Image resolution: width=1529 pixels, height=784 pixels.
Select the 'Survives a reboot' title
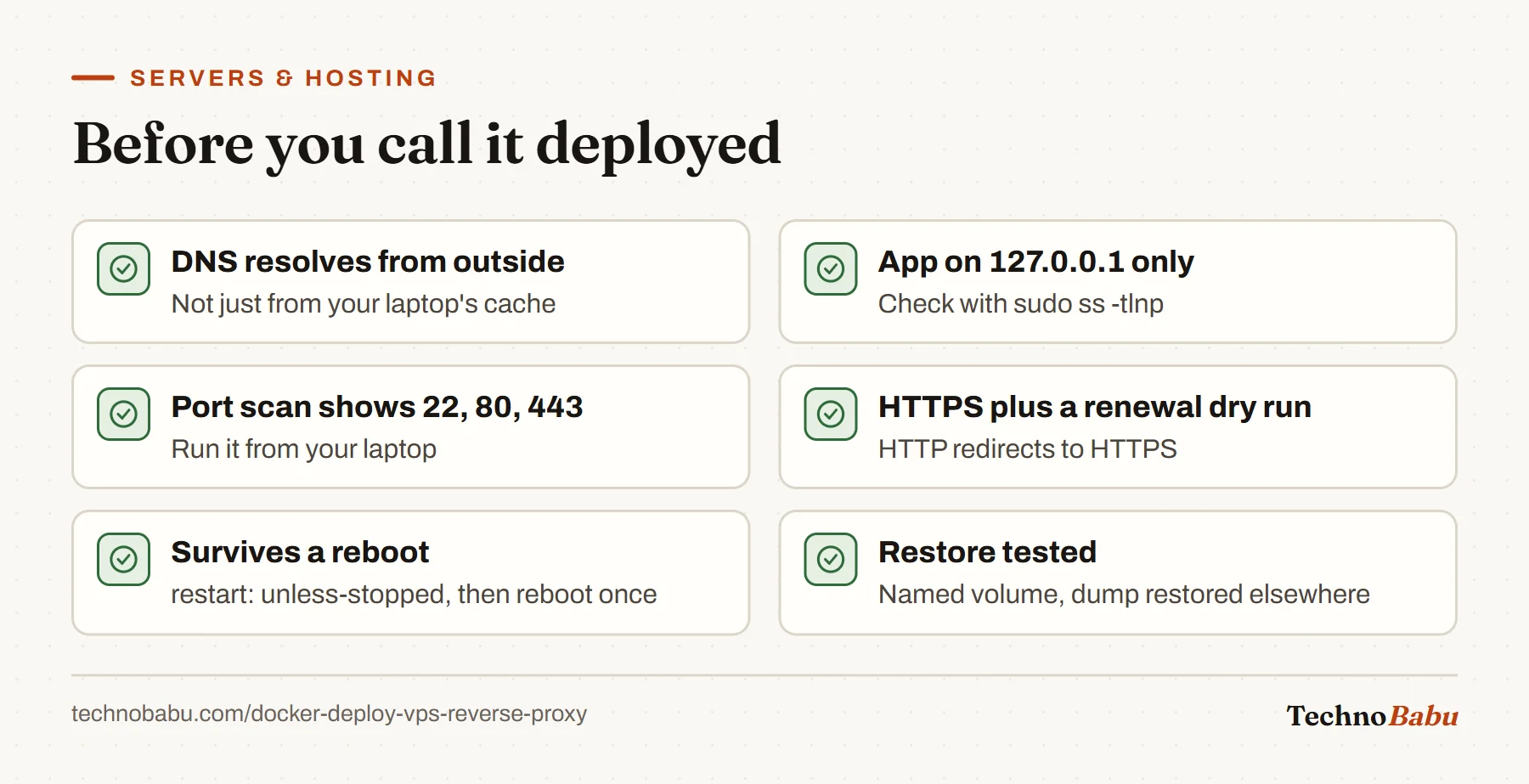click(300, 552)
